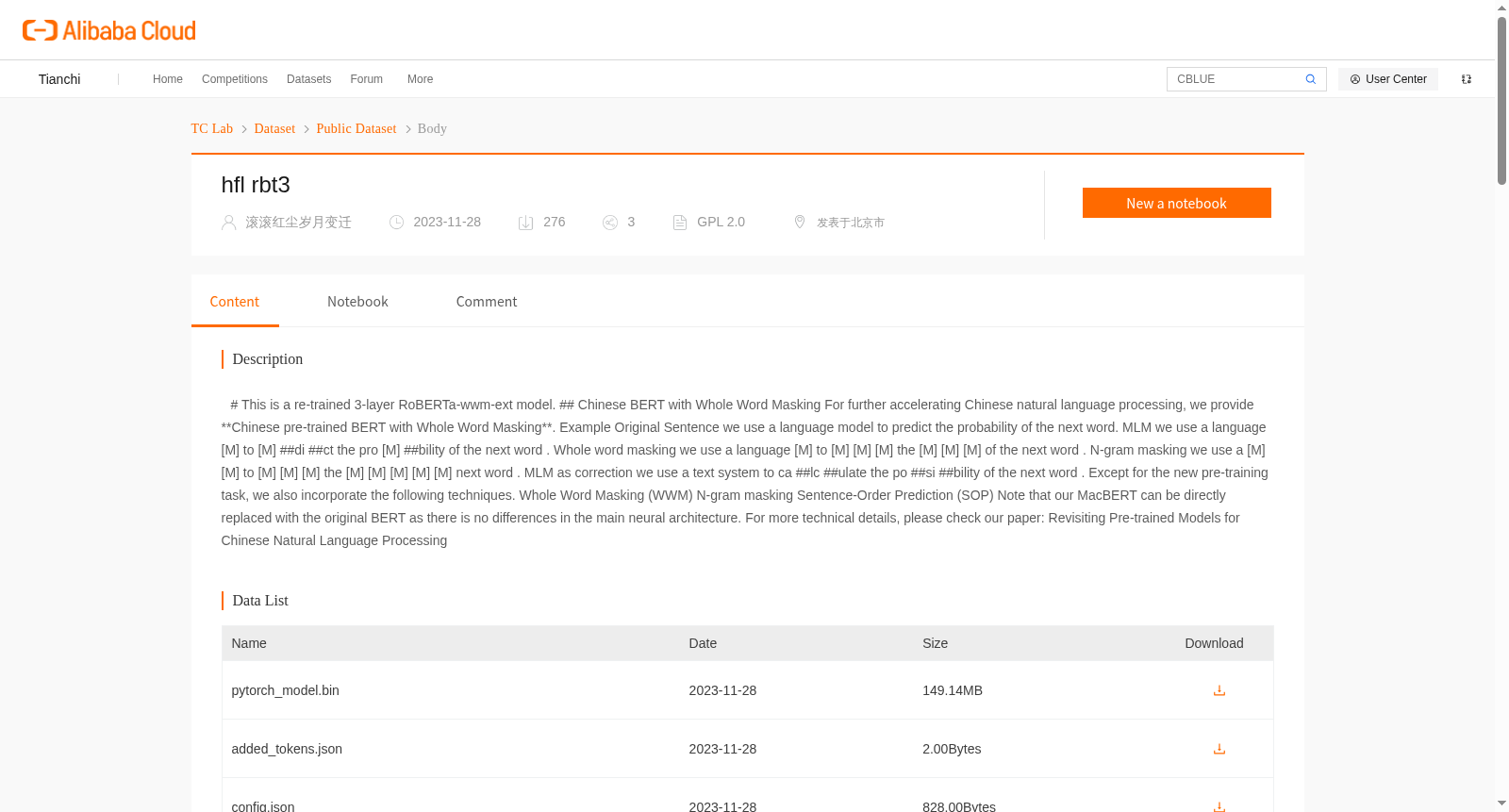Viewport: 1509px width, 812px height.
Task: Click the author name 滚滚红尘岁月变迁
Action: (x=298, y=223)
